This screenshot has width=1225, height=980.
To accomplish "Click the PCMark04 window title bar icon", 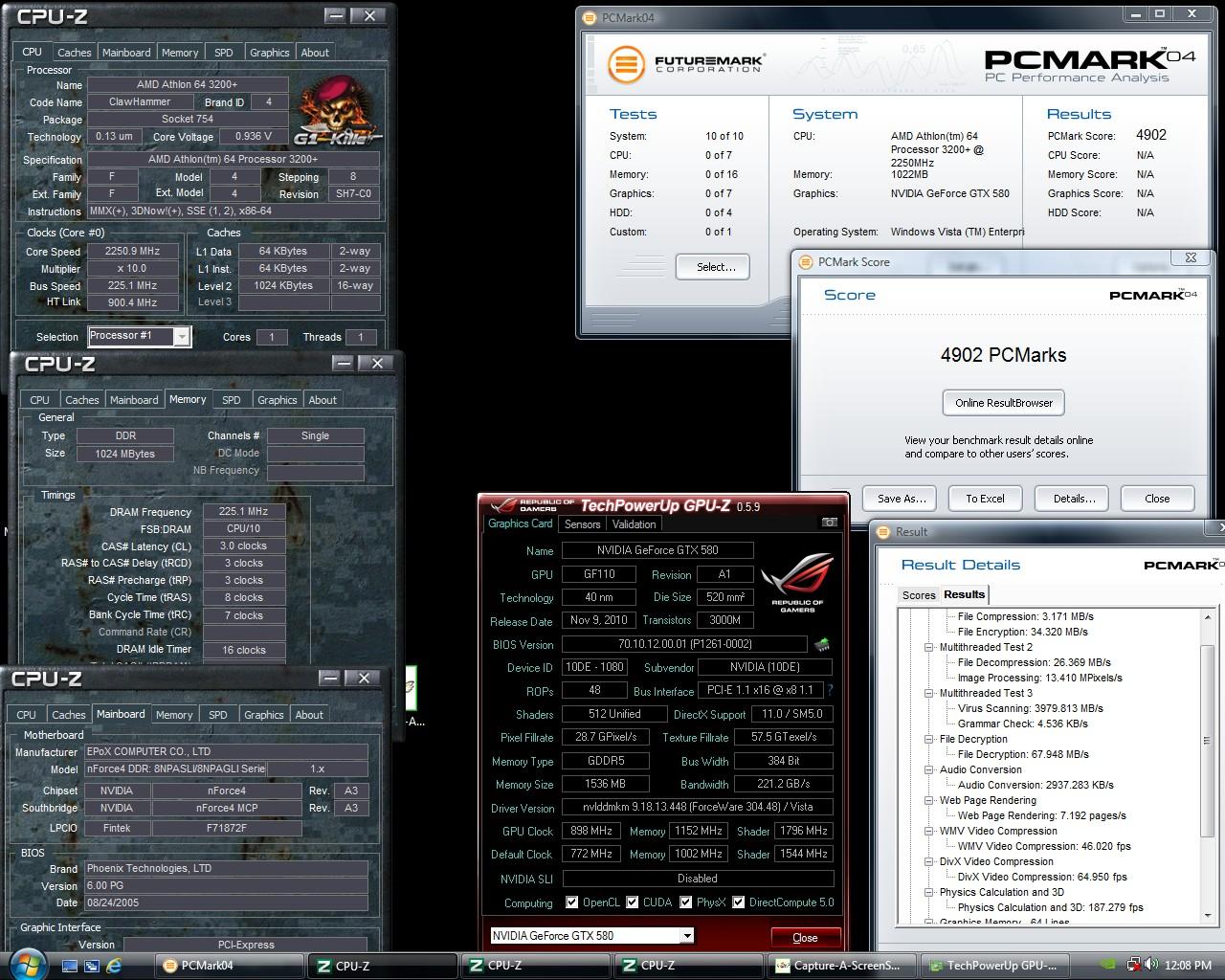I will 590,17.
